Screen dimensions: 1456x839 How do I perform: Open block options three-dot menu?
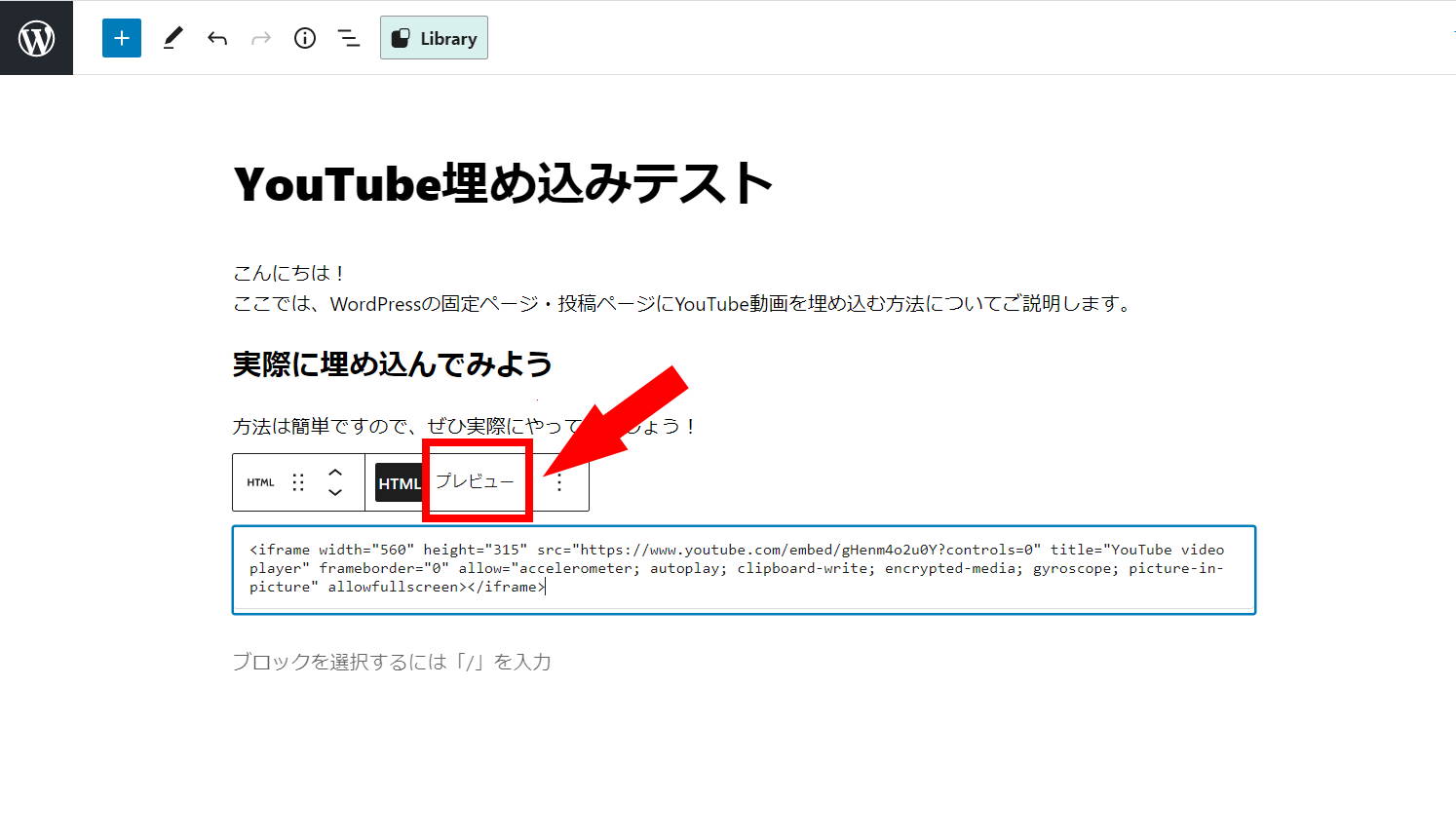tap(559, 482)
